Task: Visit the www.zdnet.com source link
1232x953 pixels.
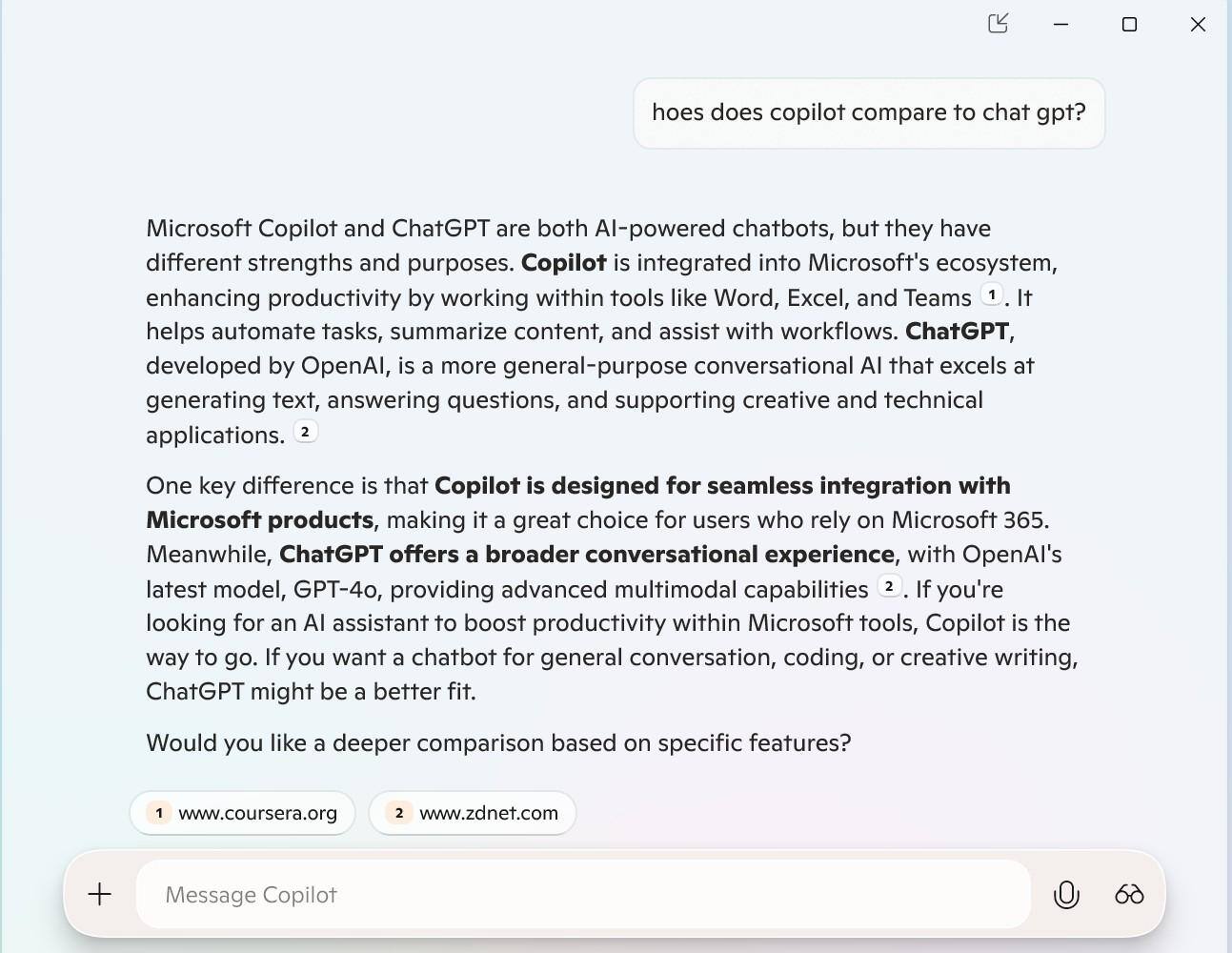Action: coord(488,813)
